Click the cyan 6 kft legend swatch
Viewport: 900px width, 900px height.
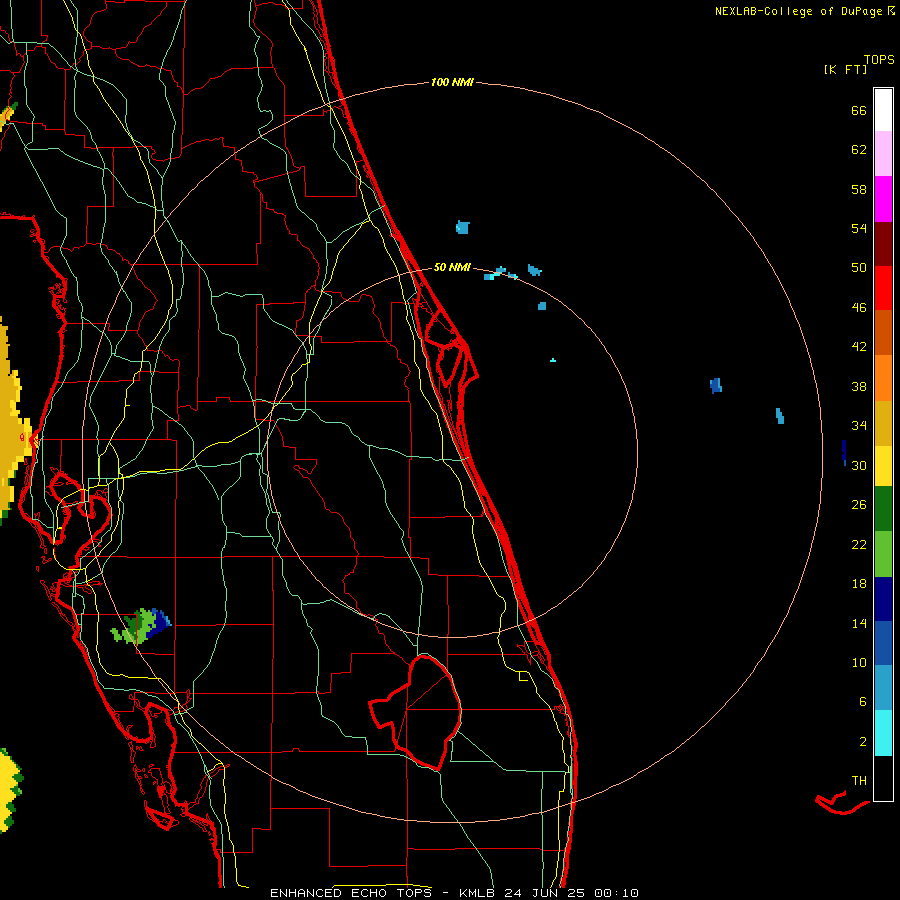pos(883,733)
